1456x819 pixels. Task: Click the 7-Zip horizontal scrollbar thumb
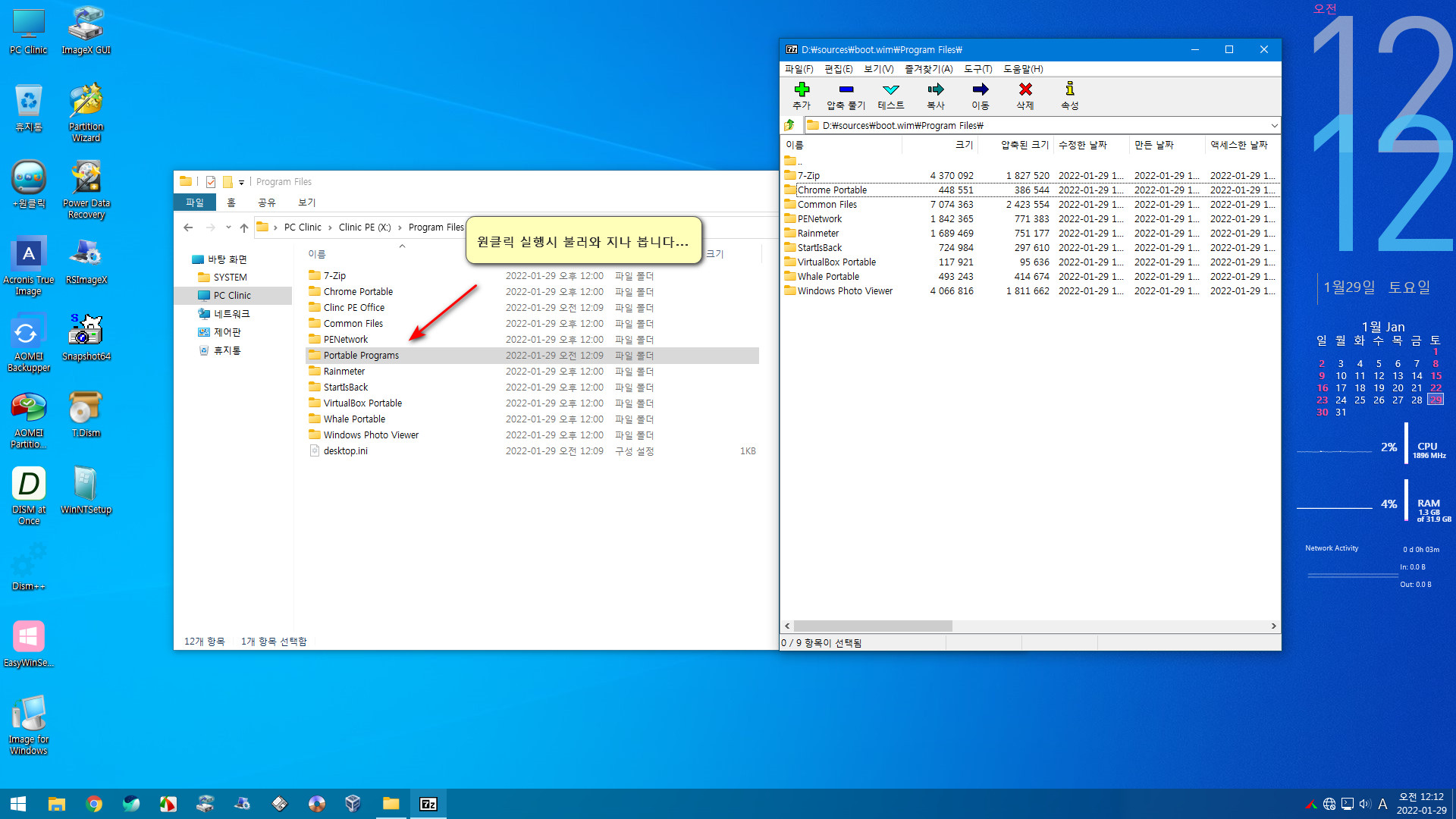(873, 626)
